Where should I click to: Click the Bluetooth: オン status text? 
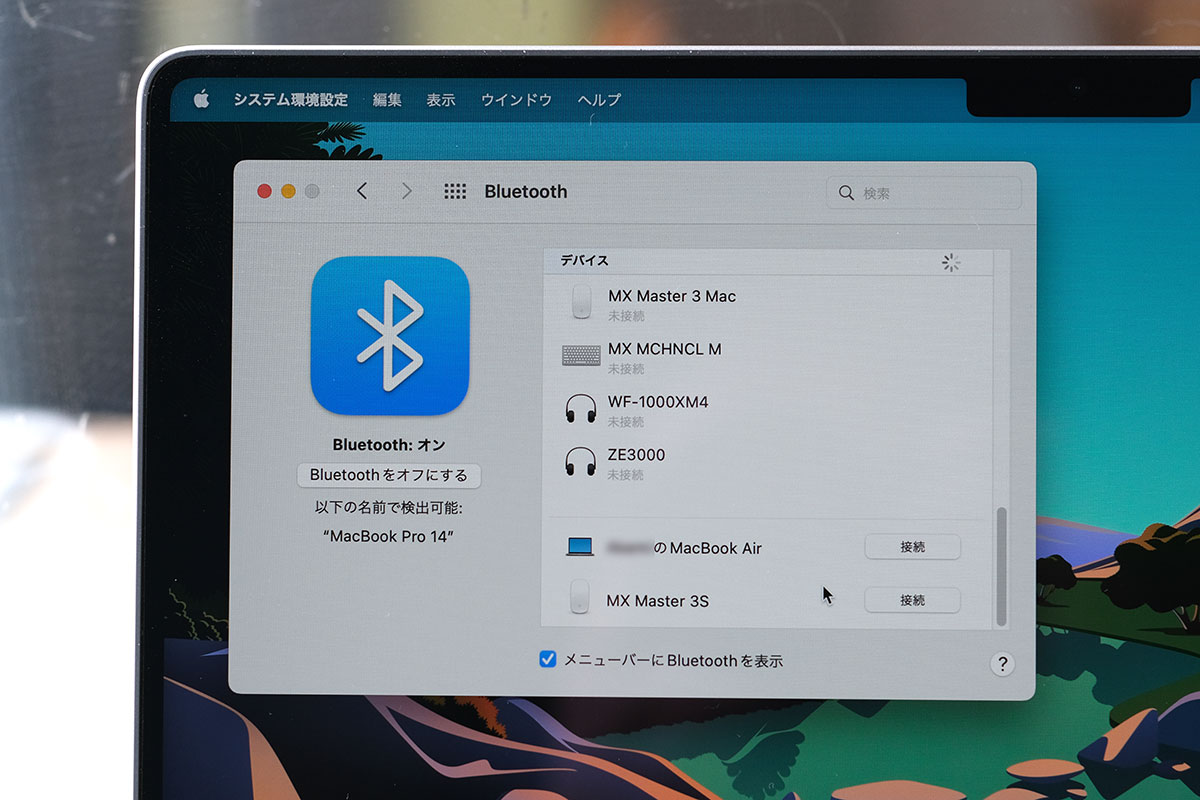point(389,445)
